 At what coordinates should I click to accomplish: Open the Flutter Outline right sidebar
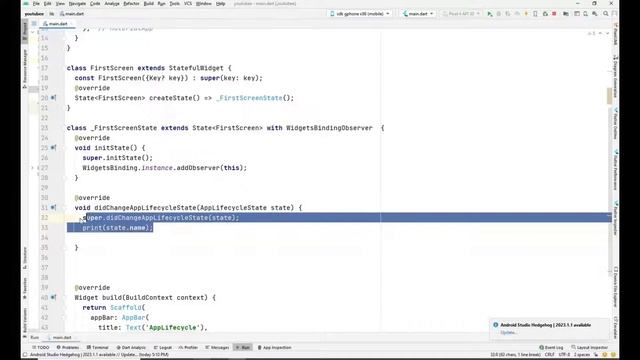click(x=616, y=122)
